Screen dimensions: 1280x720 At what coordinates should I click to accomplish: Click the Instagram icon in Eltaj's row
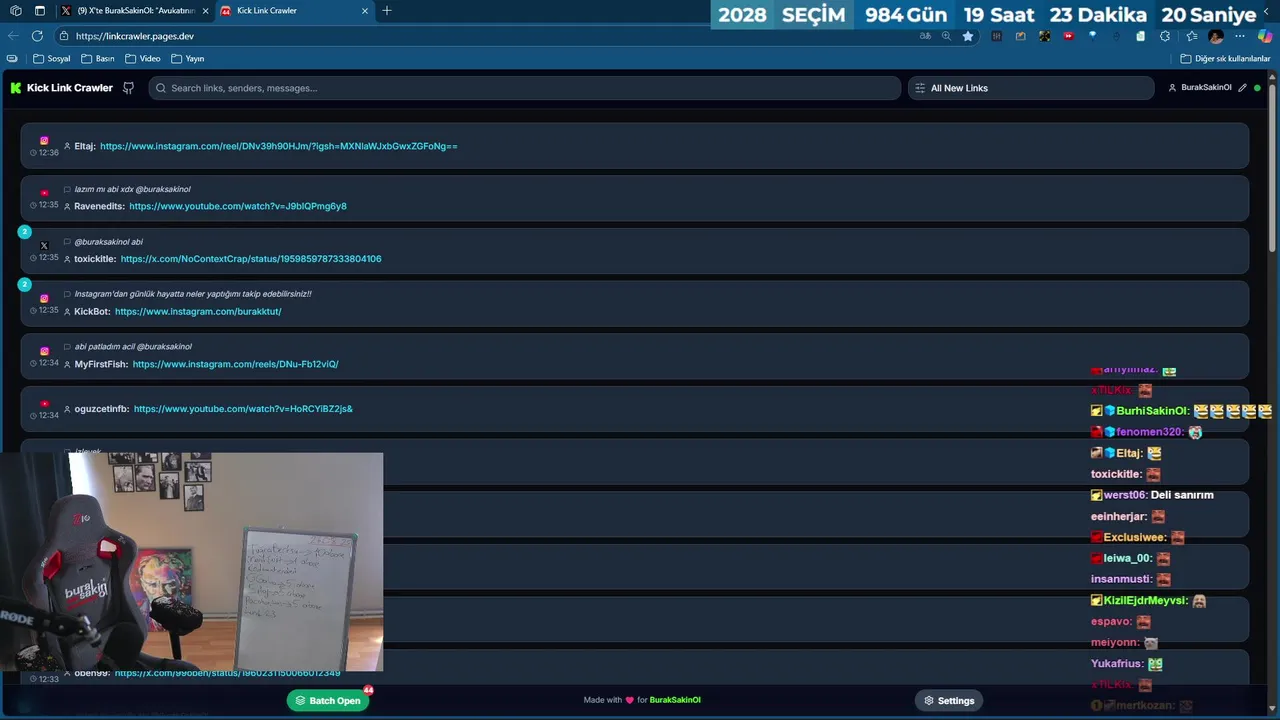(44, 141)
